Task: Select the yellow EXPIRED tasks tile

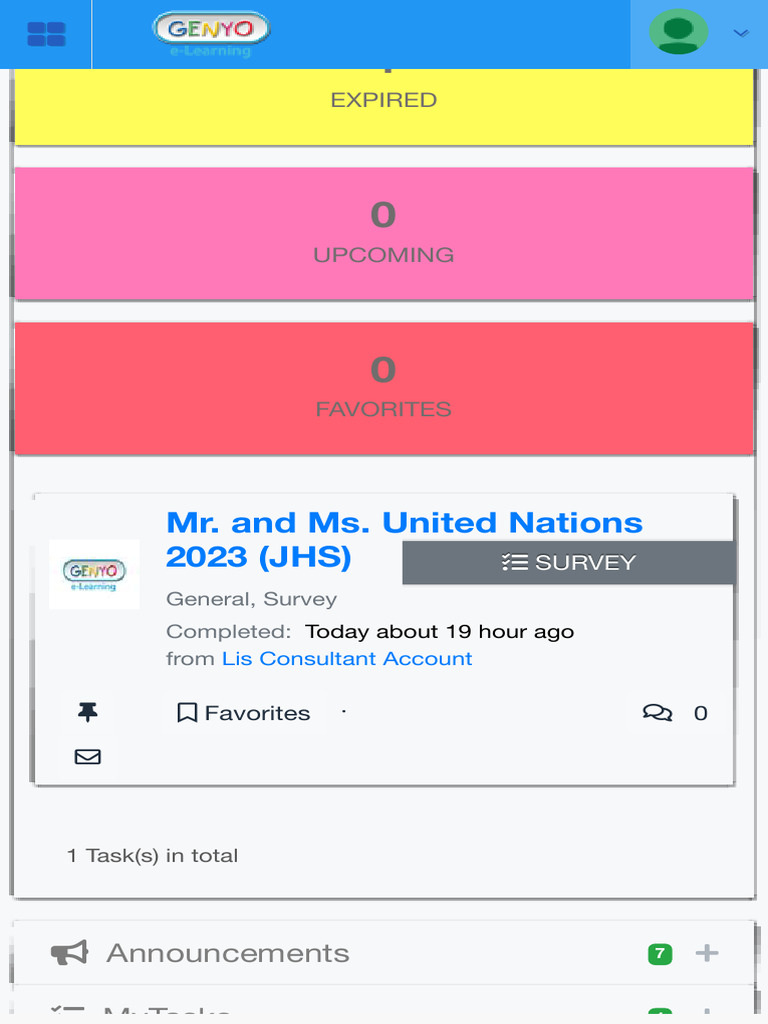Action: (384, 106)
